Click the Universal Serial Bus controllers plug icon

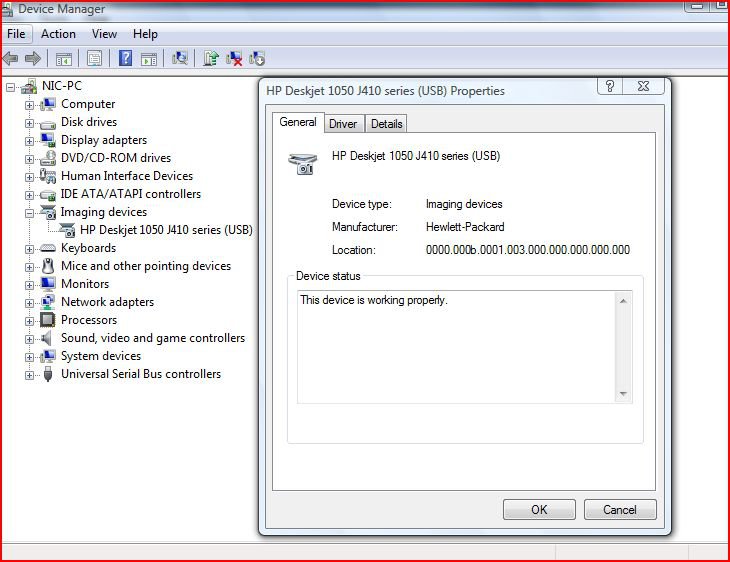(x=47, y=374)
